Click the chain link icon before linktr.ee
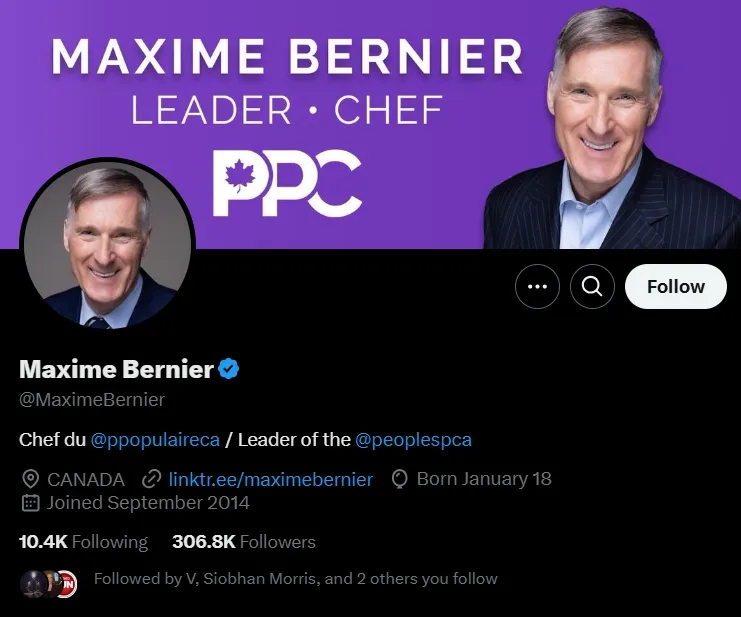Image resolution: width=741 pixels, height=617 pixels. pos(152,479)
